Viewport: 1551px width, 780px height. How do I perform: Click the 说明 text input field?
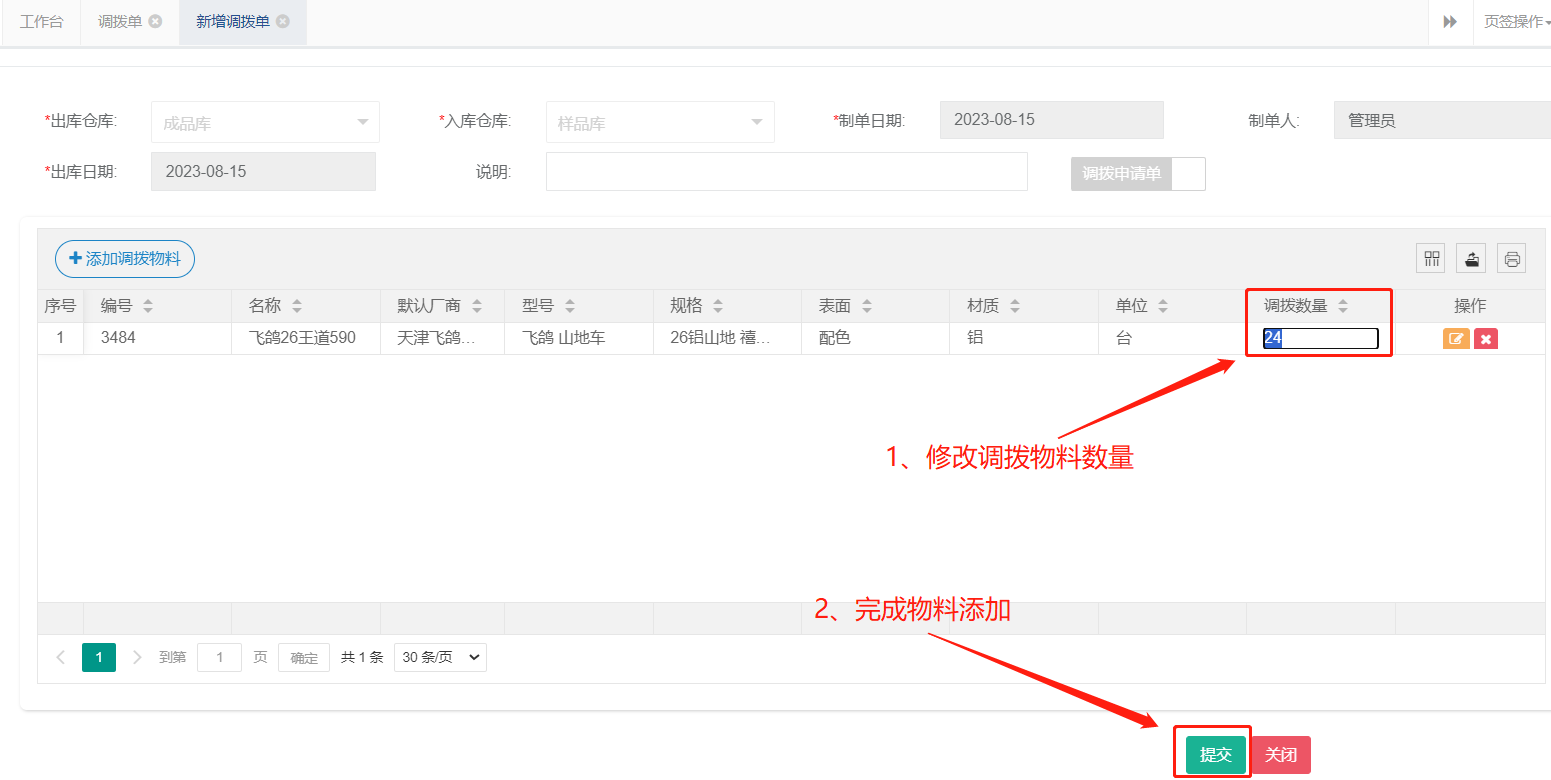click(x=786, y=171)
